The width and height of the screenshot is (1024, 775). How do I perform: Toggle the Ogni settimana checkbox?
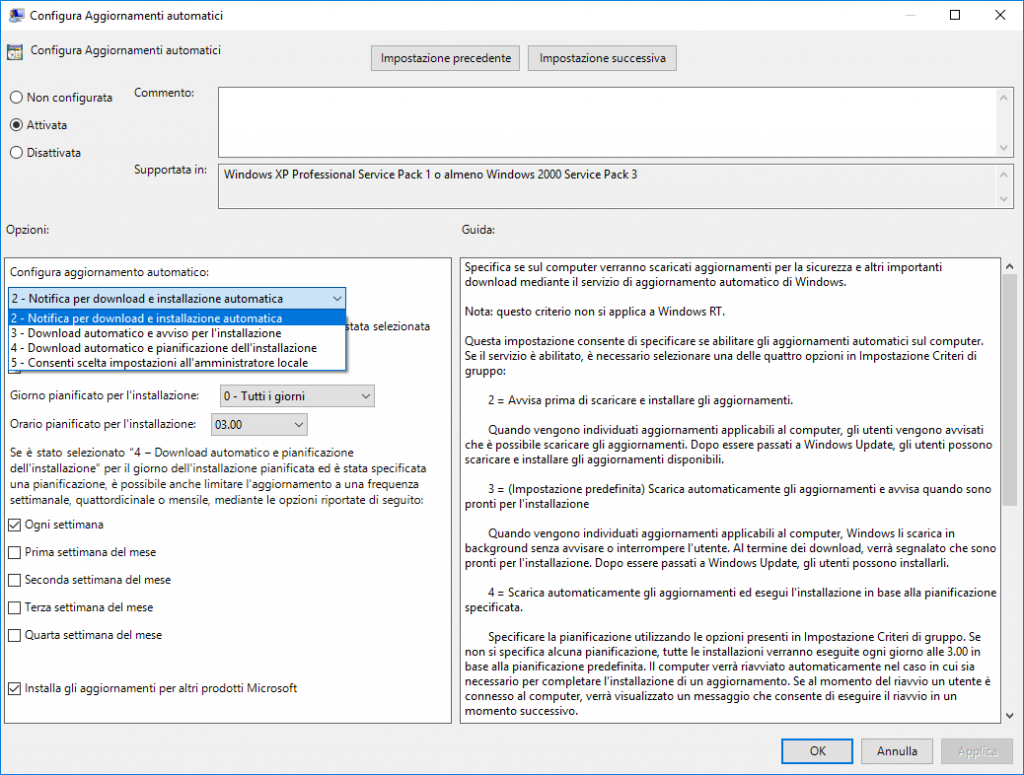point(15,525)
